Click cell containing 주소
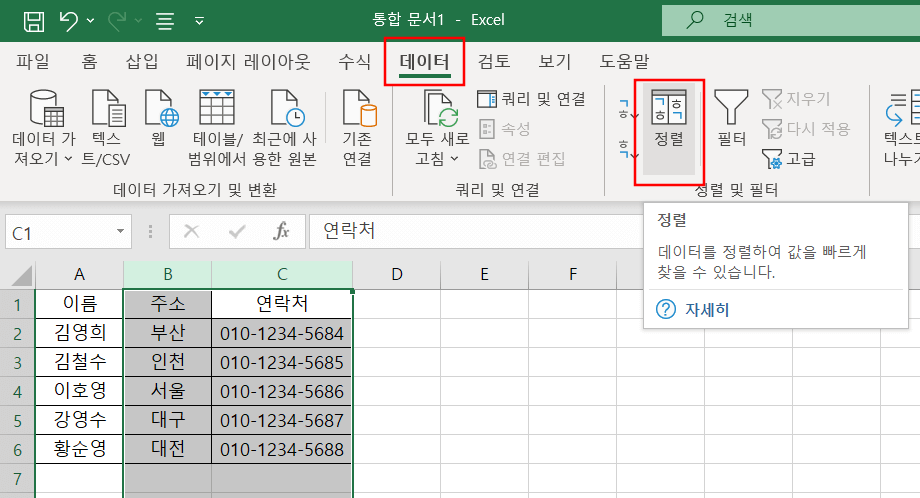Viewport: 920px width, 498px height. click(167, 304)
